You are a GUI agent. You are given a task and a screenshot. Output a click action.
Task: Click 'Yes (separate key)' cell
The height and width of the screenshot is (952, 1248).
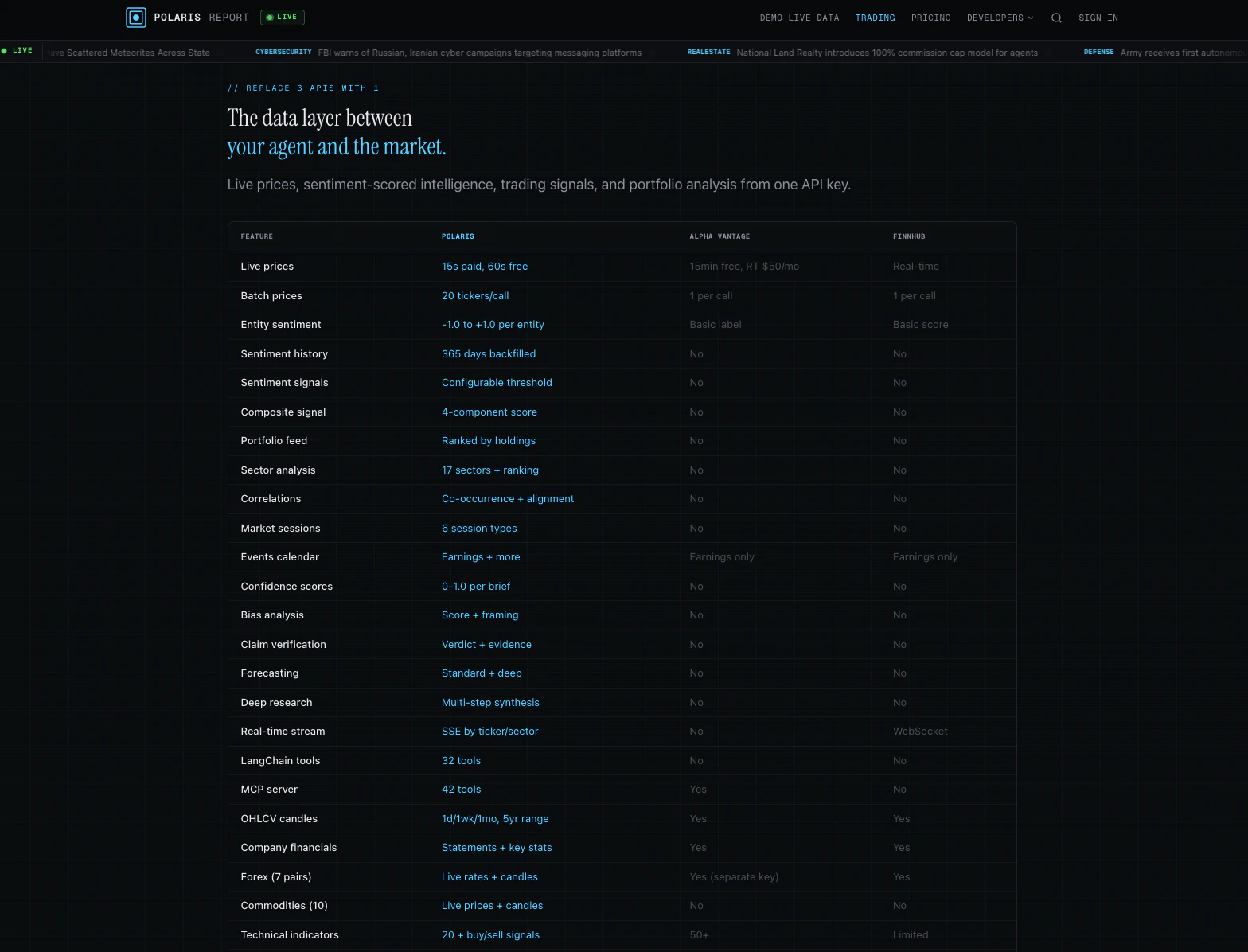pyautogui.click(x=734, y=877)
